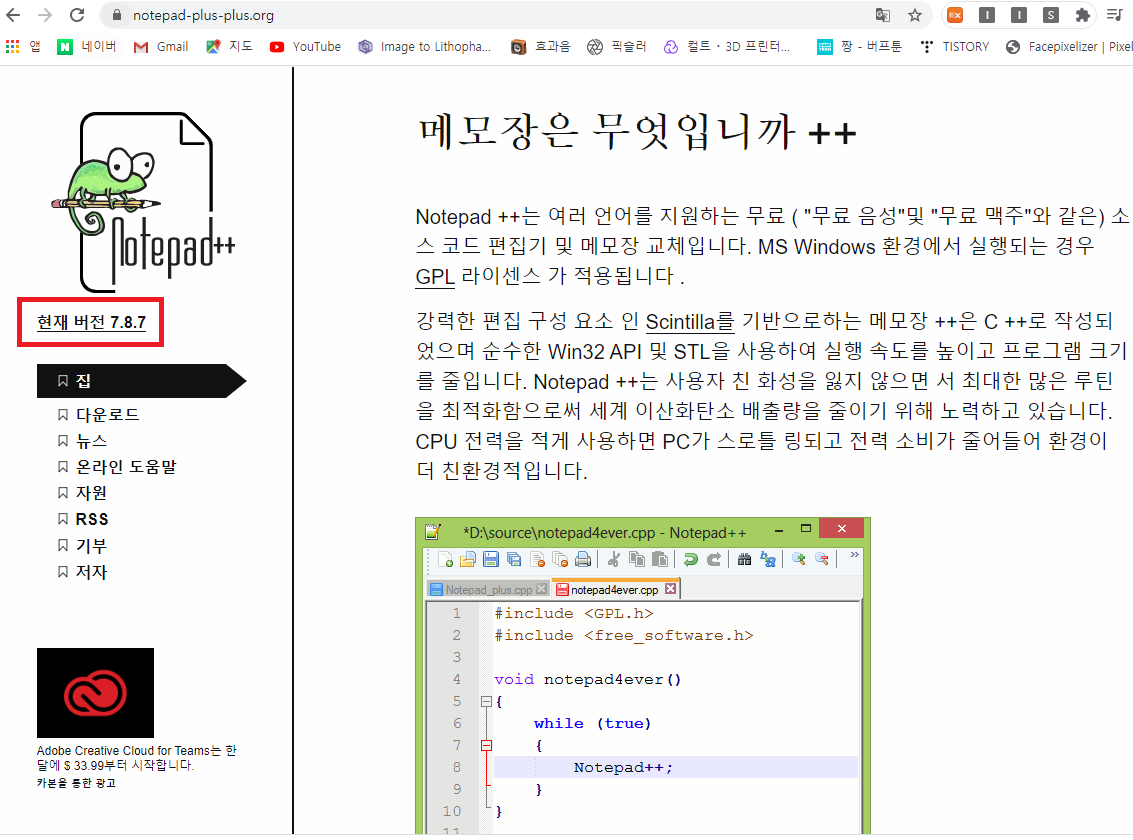Open the YouTube bookmark

[x=305, y=47]
